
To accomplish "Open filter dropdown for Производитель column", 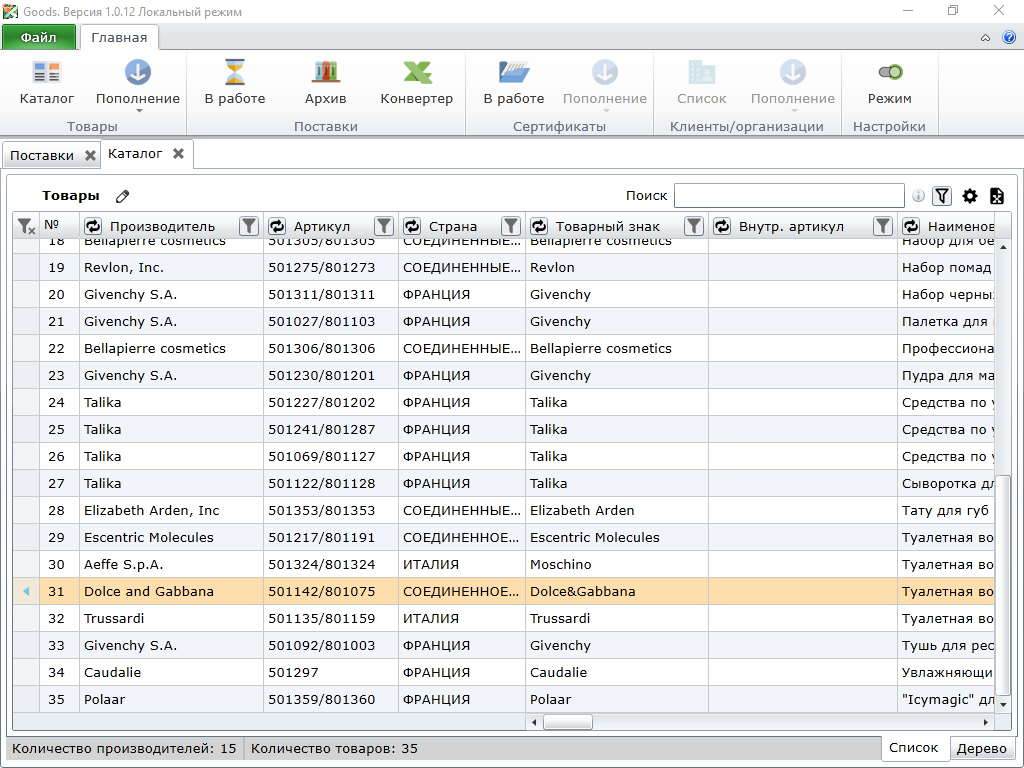I will (249, 226).
